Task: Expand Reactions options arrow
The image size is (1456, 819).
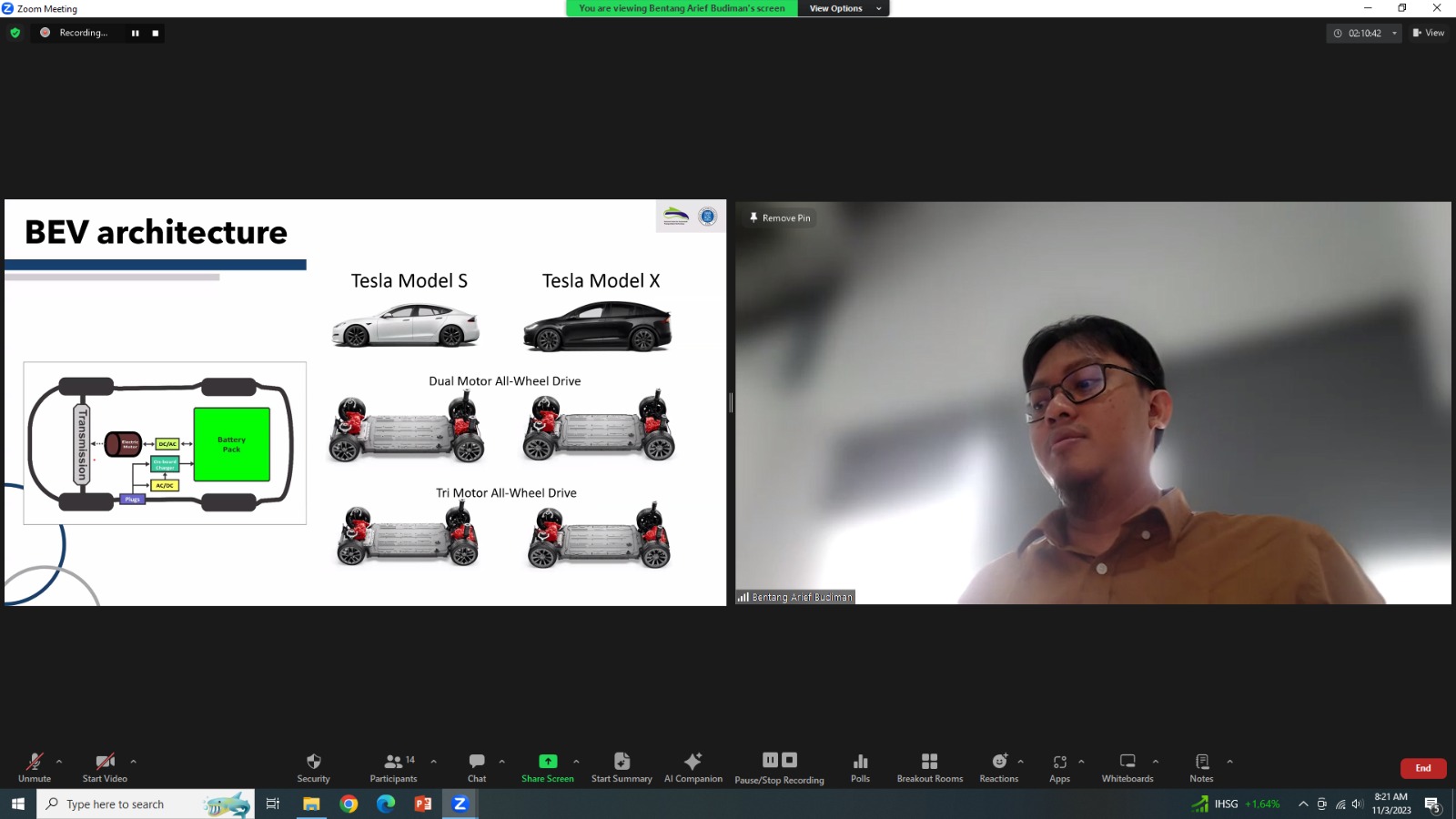Action: pos(1020,762)
